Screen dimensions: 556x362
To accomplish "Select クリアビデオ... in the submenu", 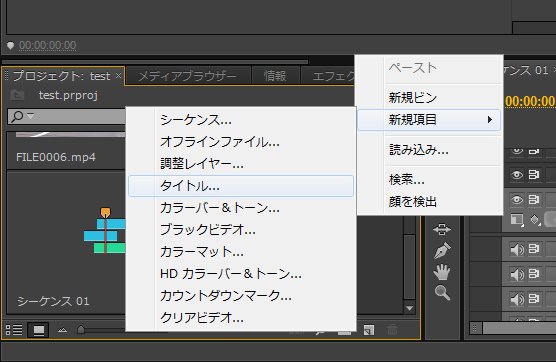I will [x=241, y=318].
